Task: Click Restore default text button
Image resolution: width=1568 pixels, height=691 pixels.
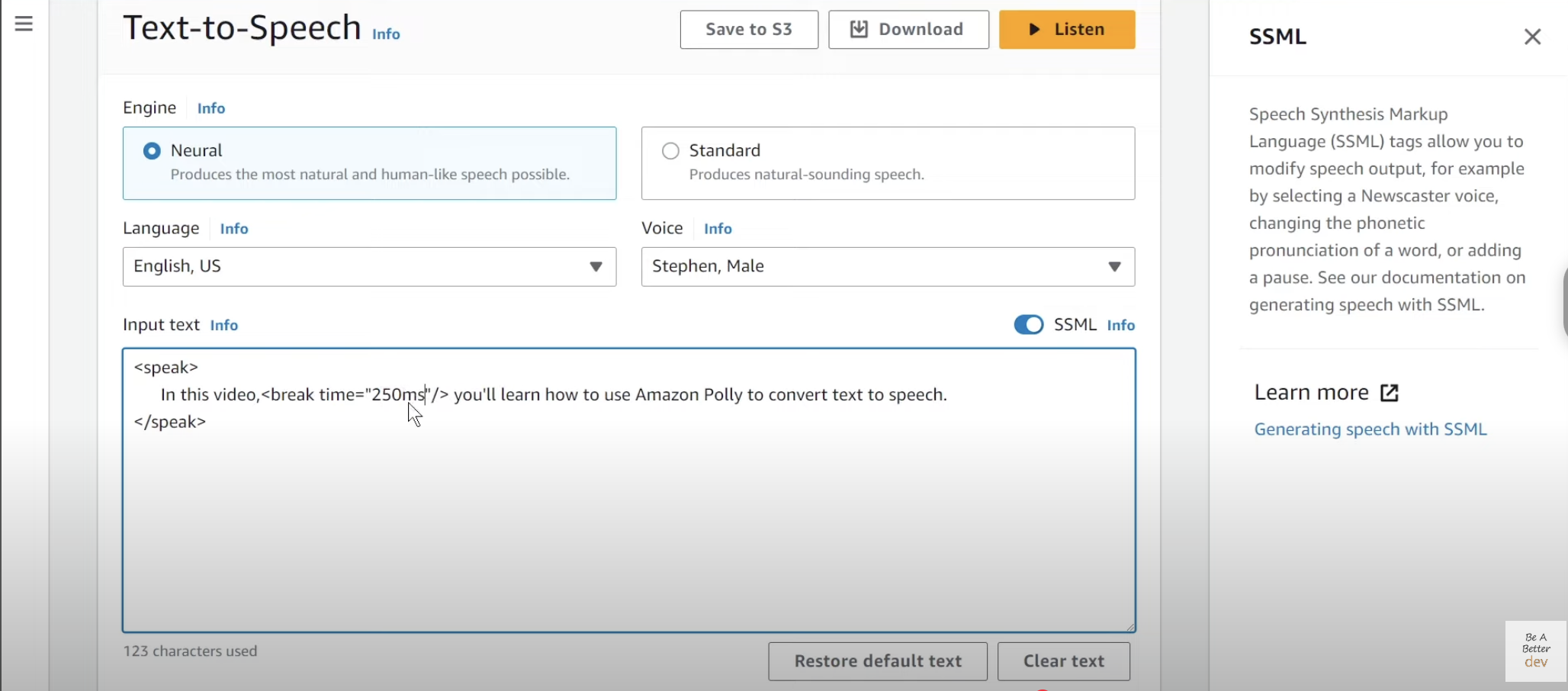Action: click(877, 661)
